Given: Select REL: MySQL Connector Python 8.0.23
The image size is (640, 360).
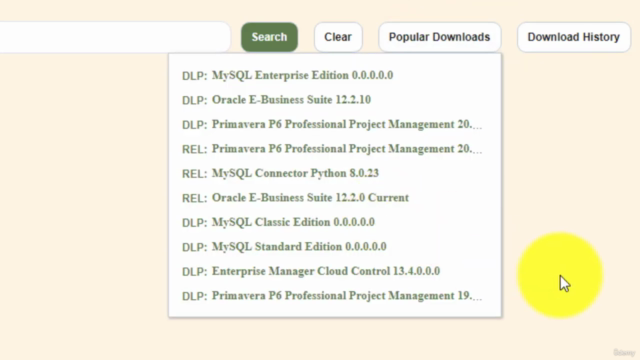Looking at the screenshot, I should pyautogui.click(x=280, y=173).
